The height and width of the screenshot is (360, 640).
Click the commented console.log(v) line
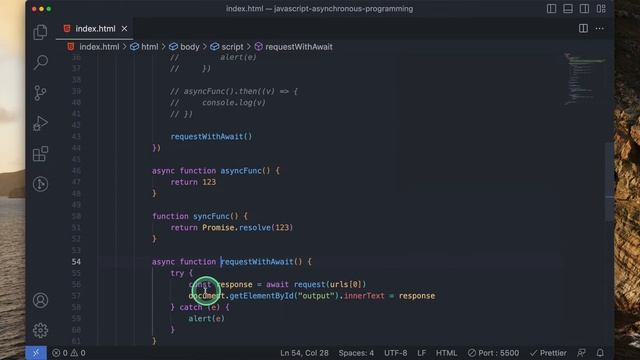pyautogui.click(x=218, y=102)
